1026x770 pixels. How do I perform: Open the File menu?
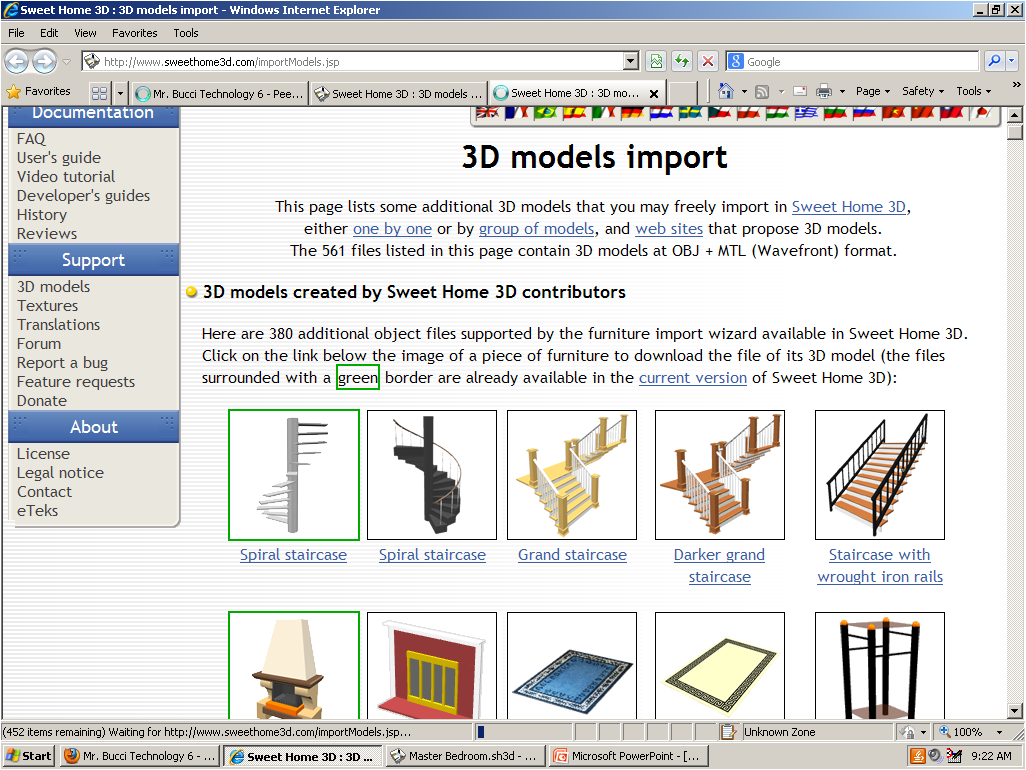pos(16,33)
